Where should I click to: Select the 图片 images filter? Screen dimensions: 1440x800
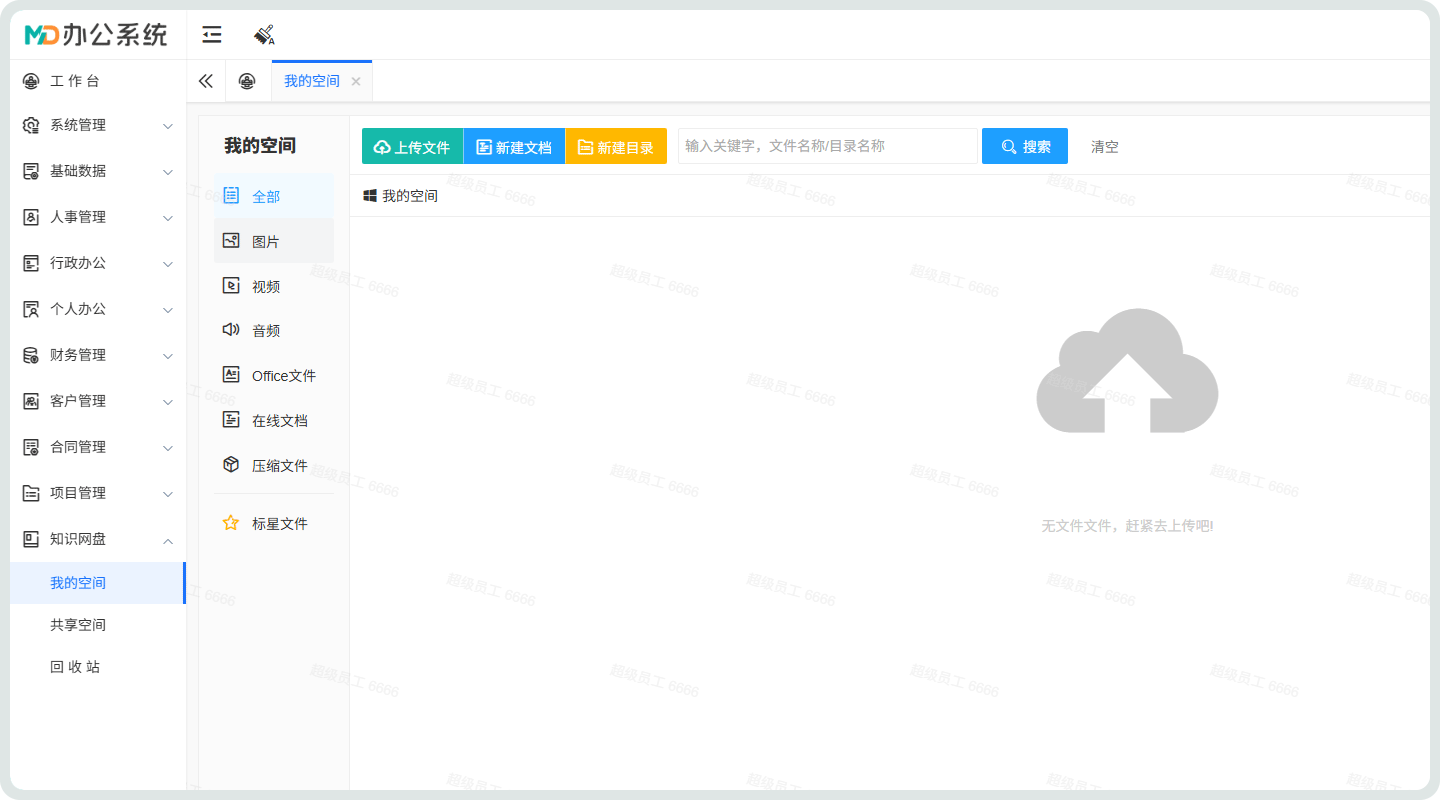point(266,241)
